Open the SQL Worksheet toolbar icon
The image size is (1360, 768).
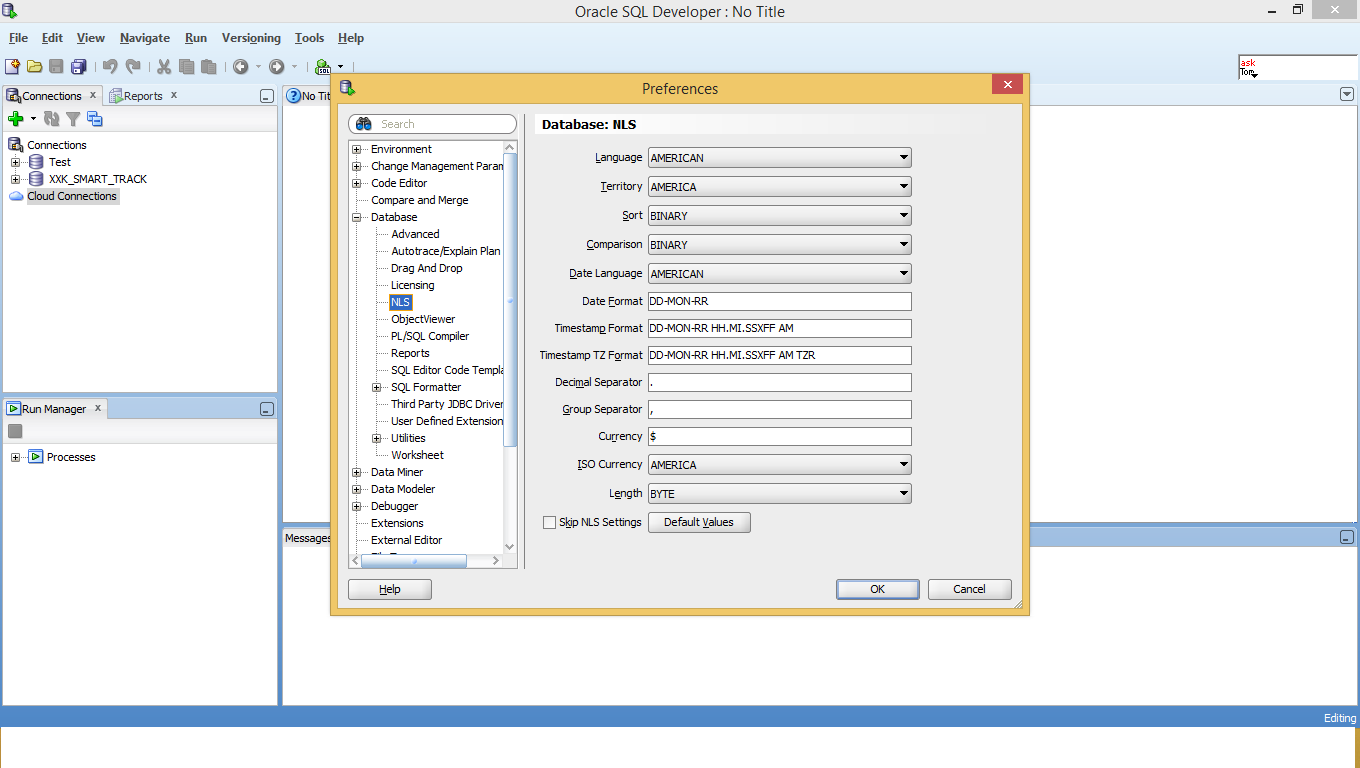coord(323,67)
